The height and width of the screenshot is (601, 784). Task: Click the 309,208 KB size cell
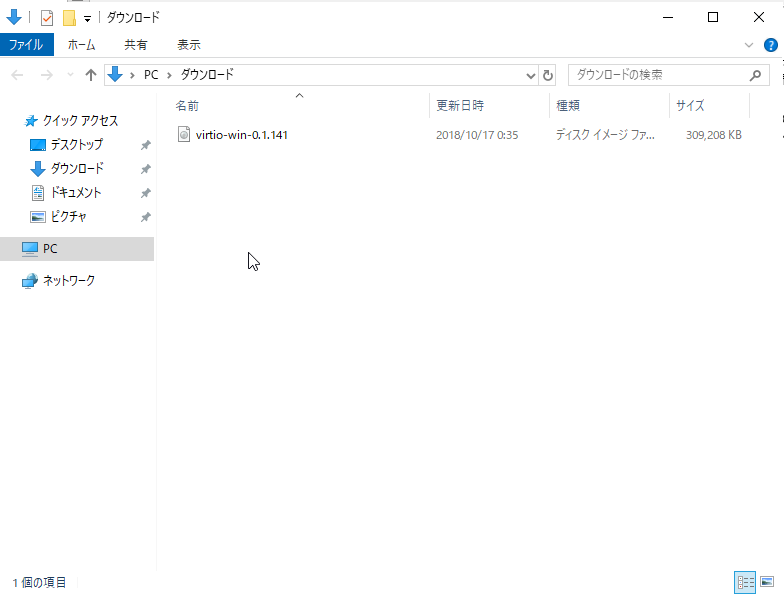tap(714, 135)
